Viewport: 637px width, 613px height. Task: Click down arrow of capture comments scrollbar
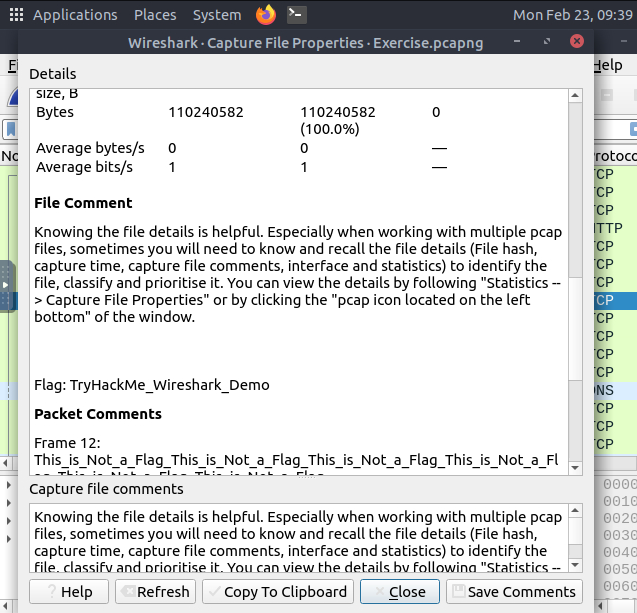click(575, 565)
